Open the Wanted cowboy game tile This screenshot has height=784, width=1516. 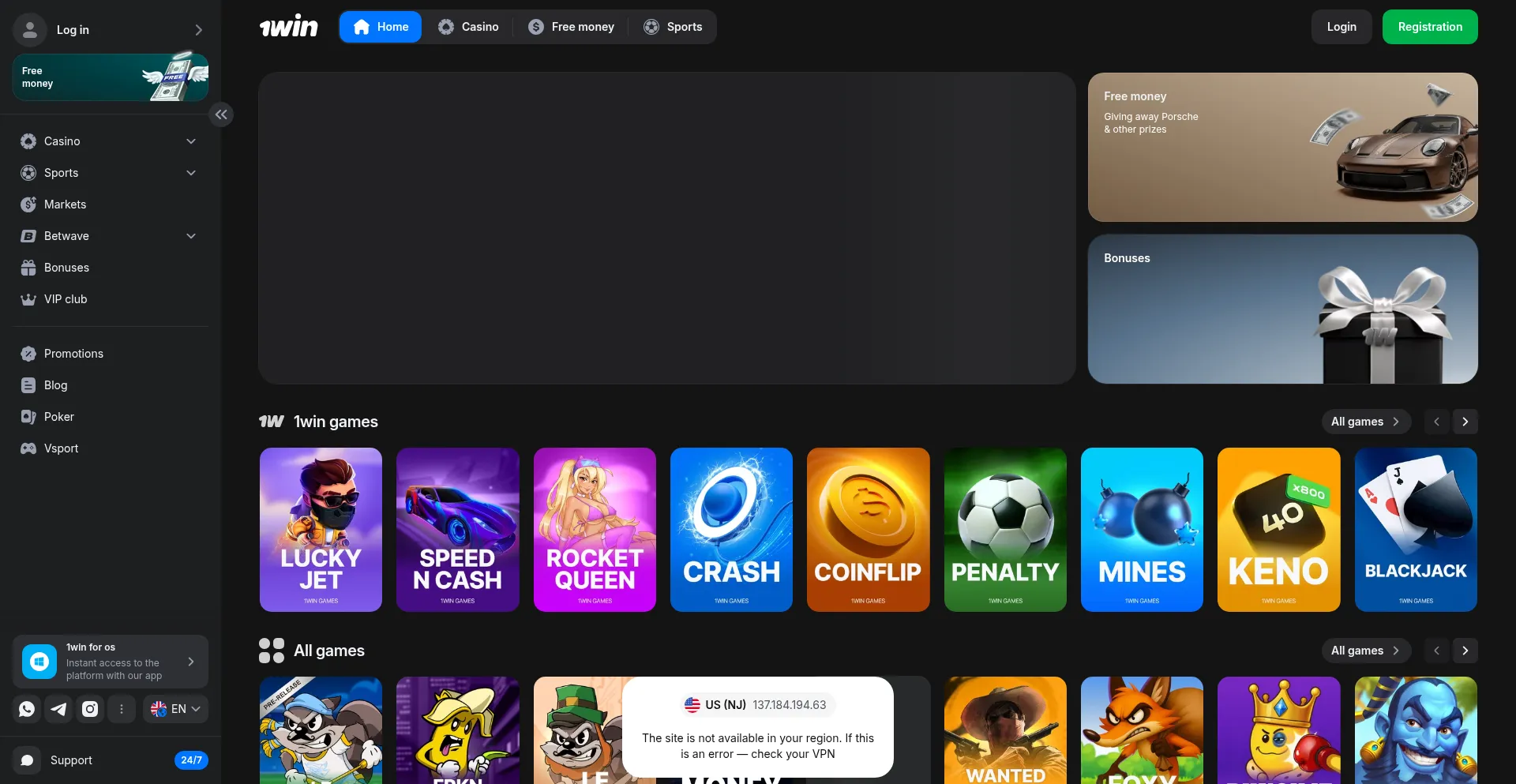click(1005, 730)
